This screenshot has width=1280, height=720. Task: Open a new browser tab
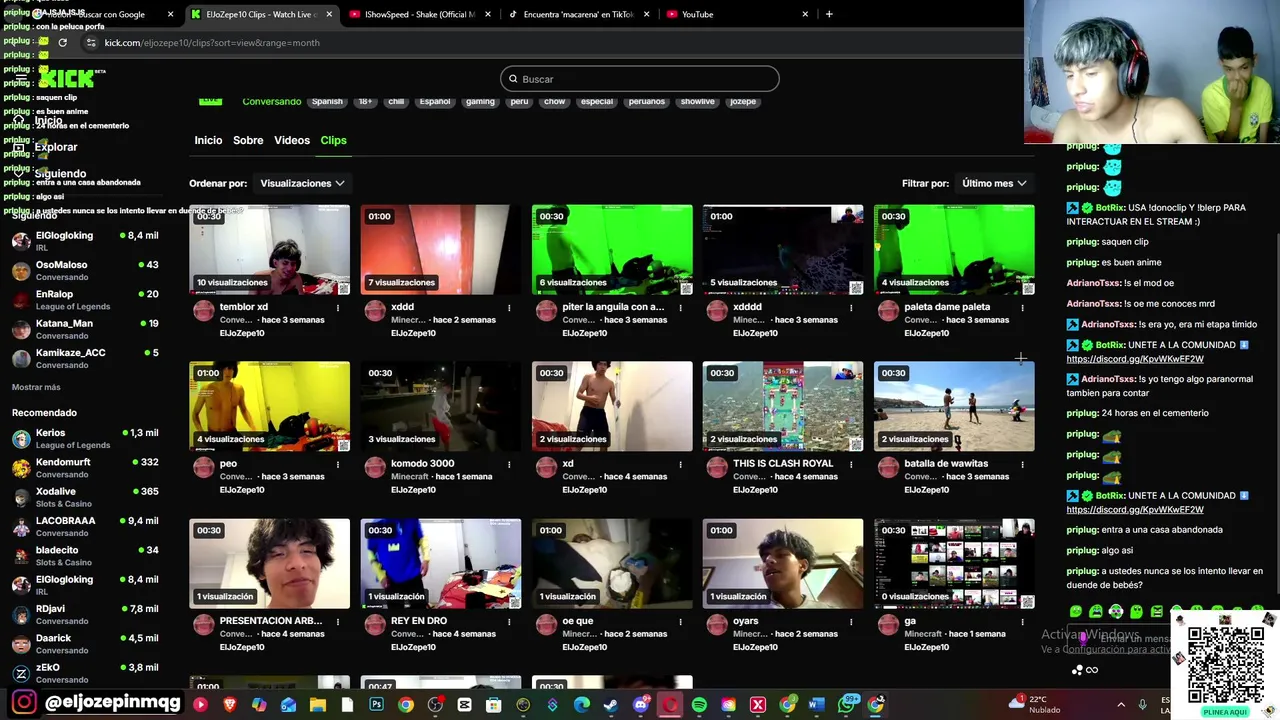[829, 14]
